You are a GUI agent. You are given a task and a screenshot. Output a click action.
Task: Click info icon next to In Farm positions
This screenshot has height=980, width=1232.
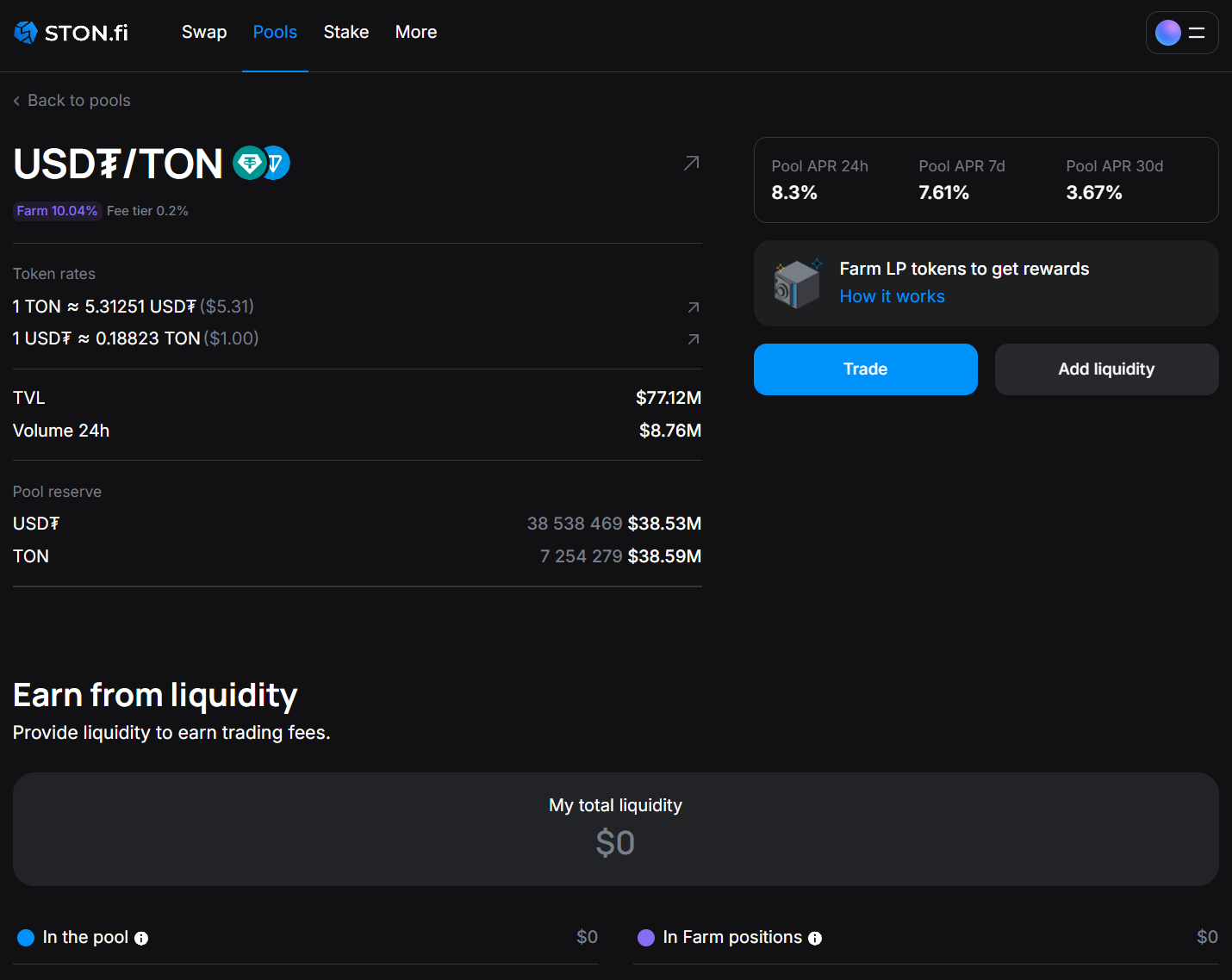(815, 939)
